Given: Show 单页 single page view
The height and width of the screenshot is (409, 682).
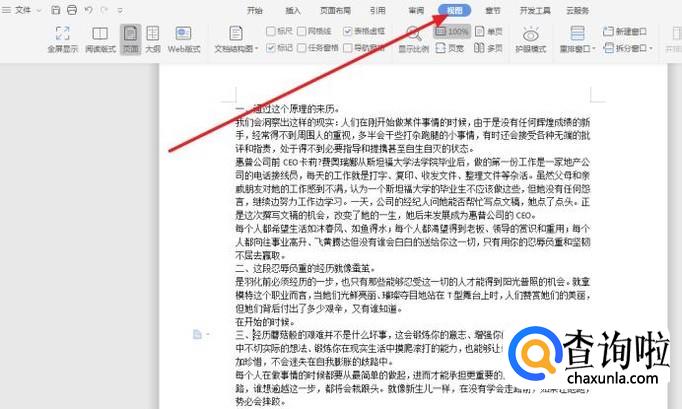Looking at the screenshot, I should (x=488, y=31).
